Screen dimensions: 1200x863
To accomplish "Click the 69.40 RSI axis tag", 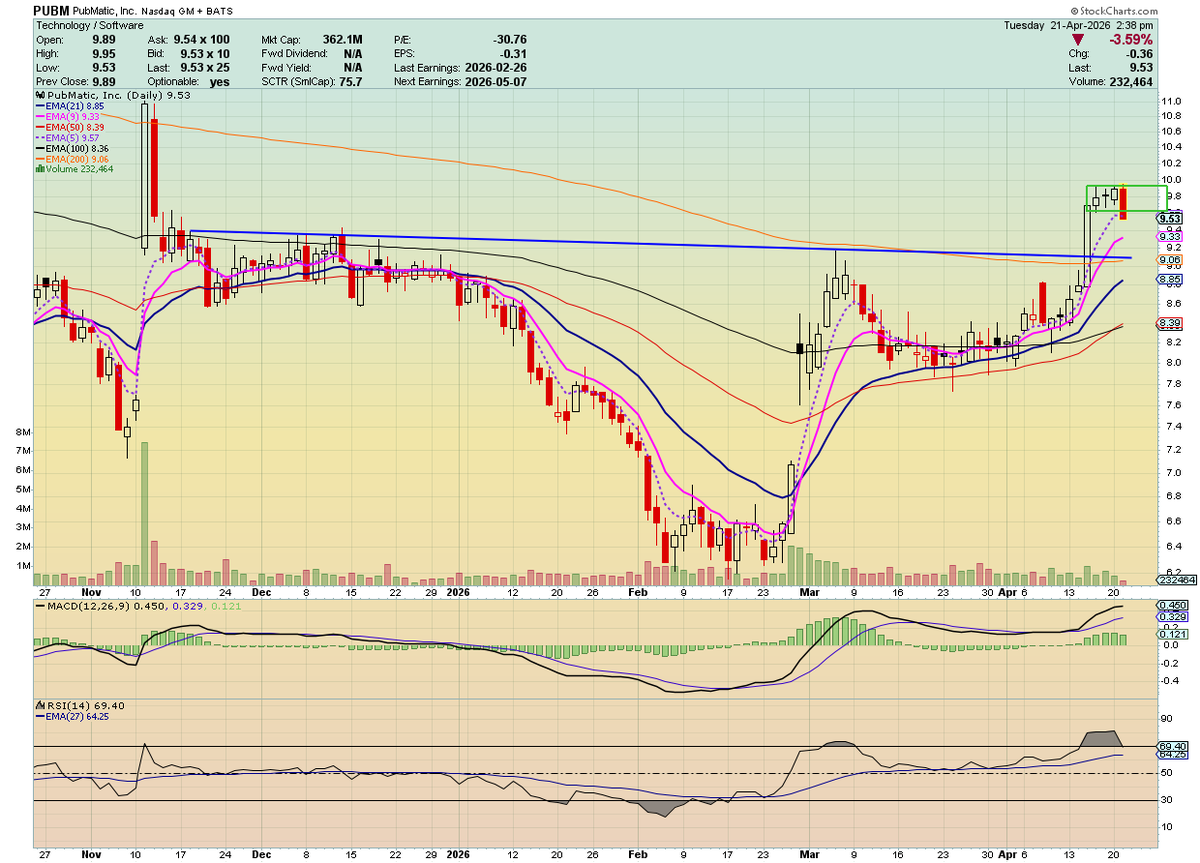I will (x=1170, y=746).
